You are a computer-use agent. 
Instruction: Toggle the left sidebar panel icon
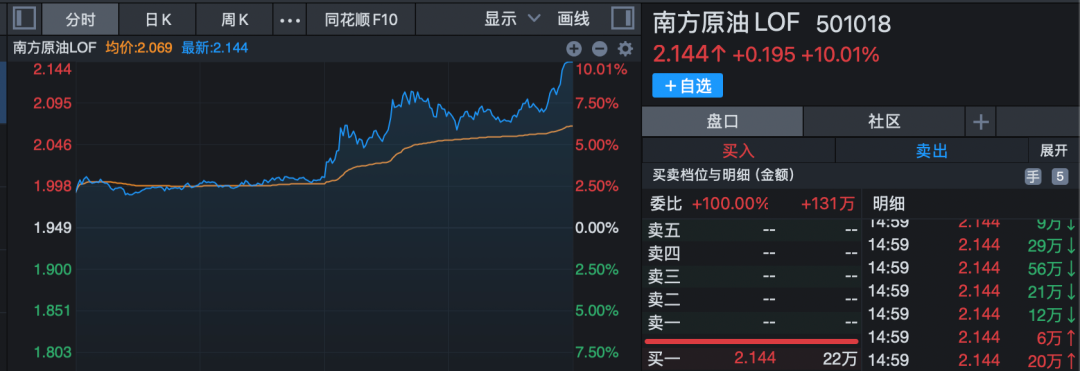[x=24, y=18]
